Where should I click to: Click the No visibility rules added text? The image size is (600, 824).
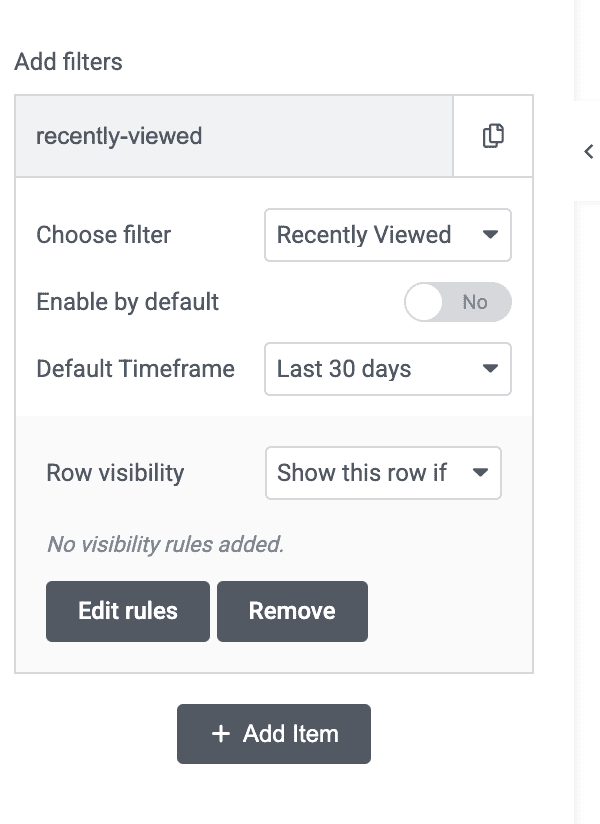(x=165, y=545)
